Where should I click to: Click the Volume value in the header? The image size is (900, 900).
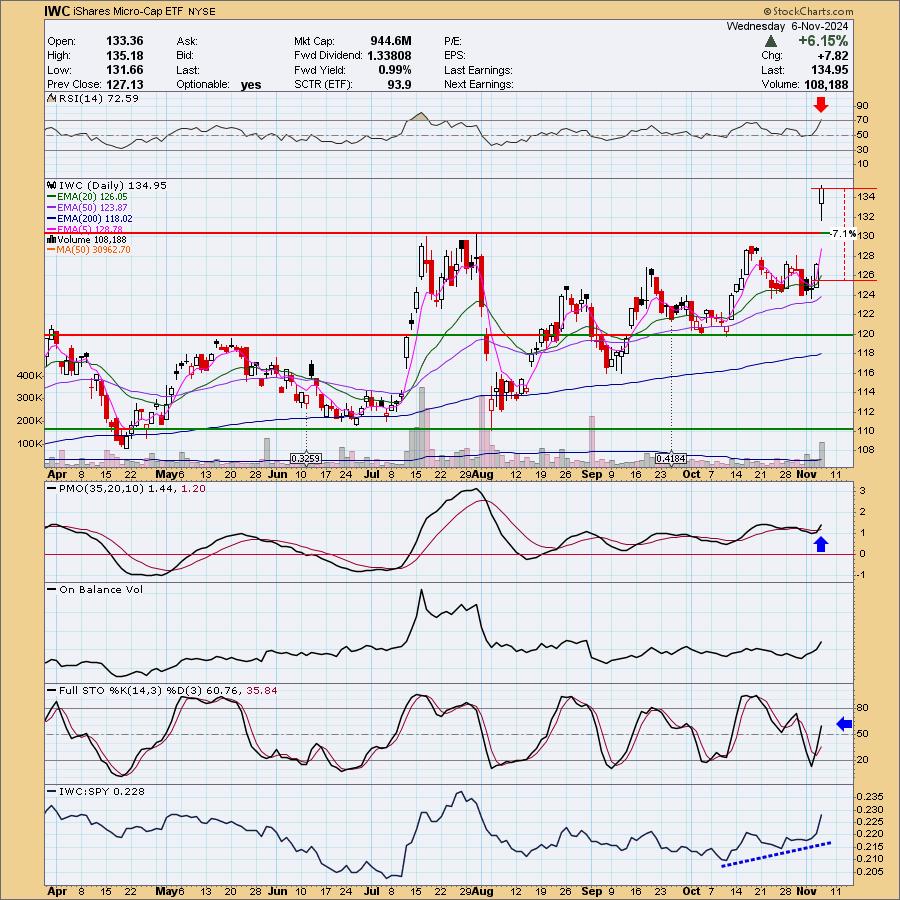pos(825,84)
